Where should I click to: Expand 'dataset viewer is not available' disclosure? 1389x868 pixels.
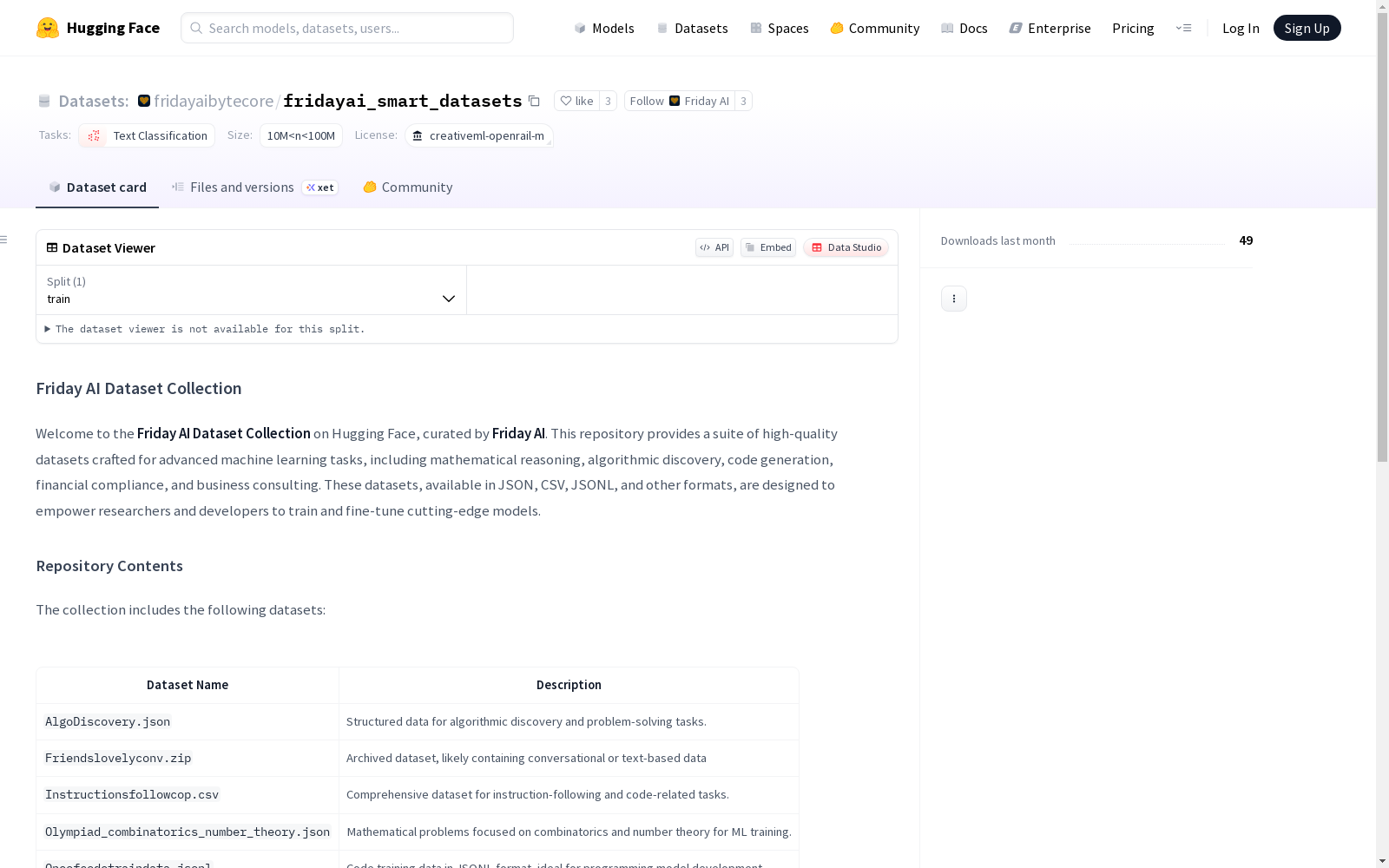[x=205, y=329]
